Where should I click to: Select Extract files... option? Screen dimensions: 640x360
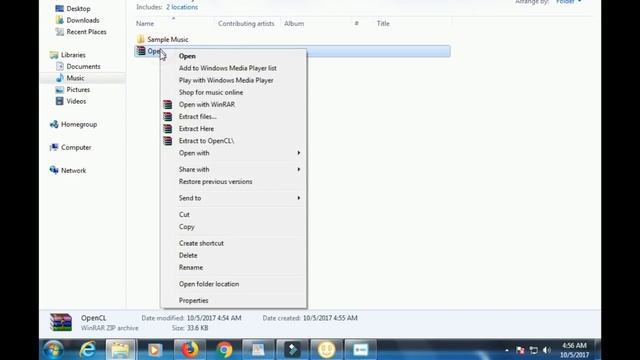point(198,117)
